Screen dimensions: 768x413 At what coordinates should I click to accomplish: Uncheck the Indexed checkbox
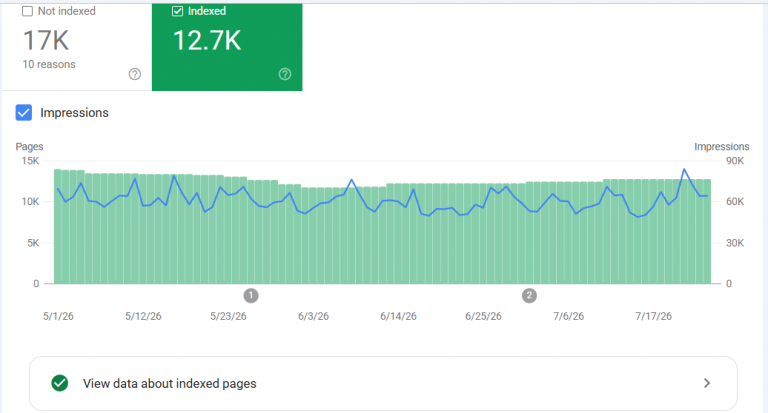[177, 11]
